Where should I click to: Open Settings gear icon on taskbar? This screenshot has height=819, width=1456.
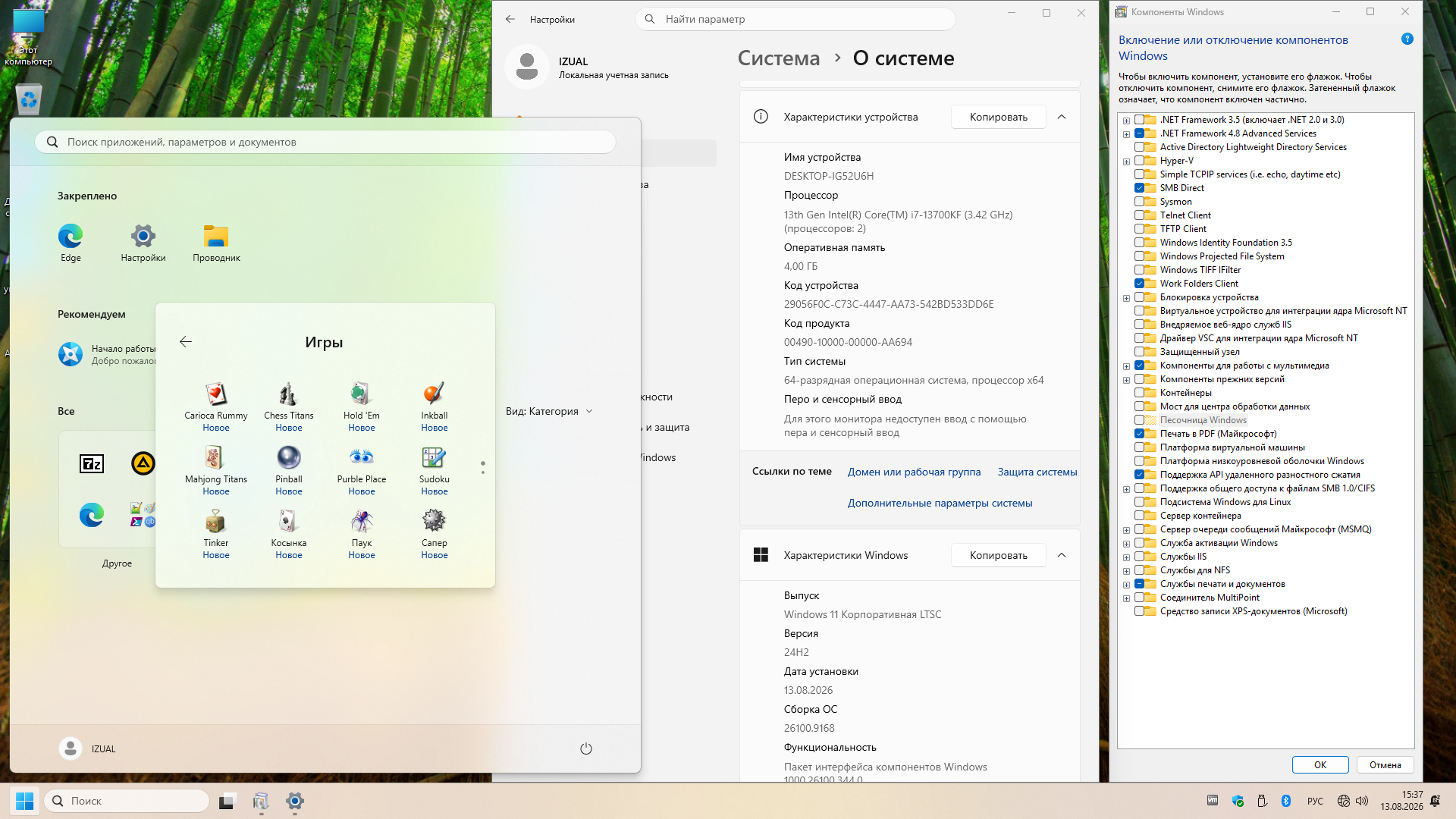(295, 801)
